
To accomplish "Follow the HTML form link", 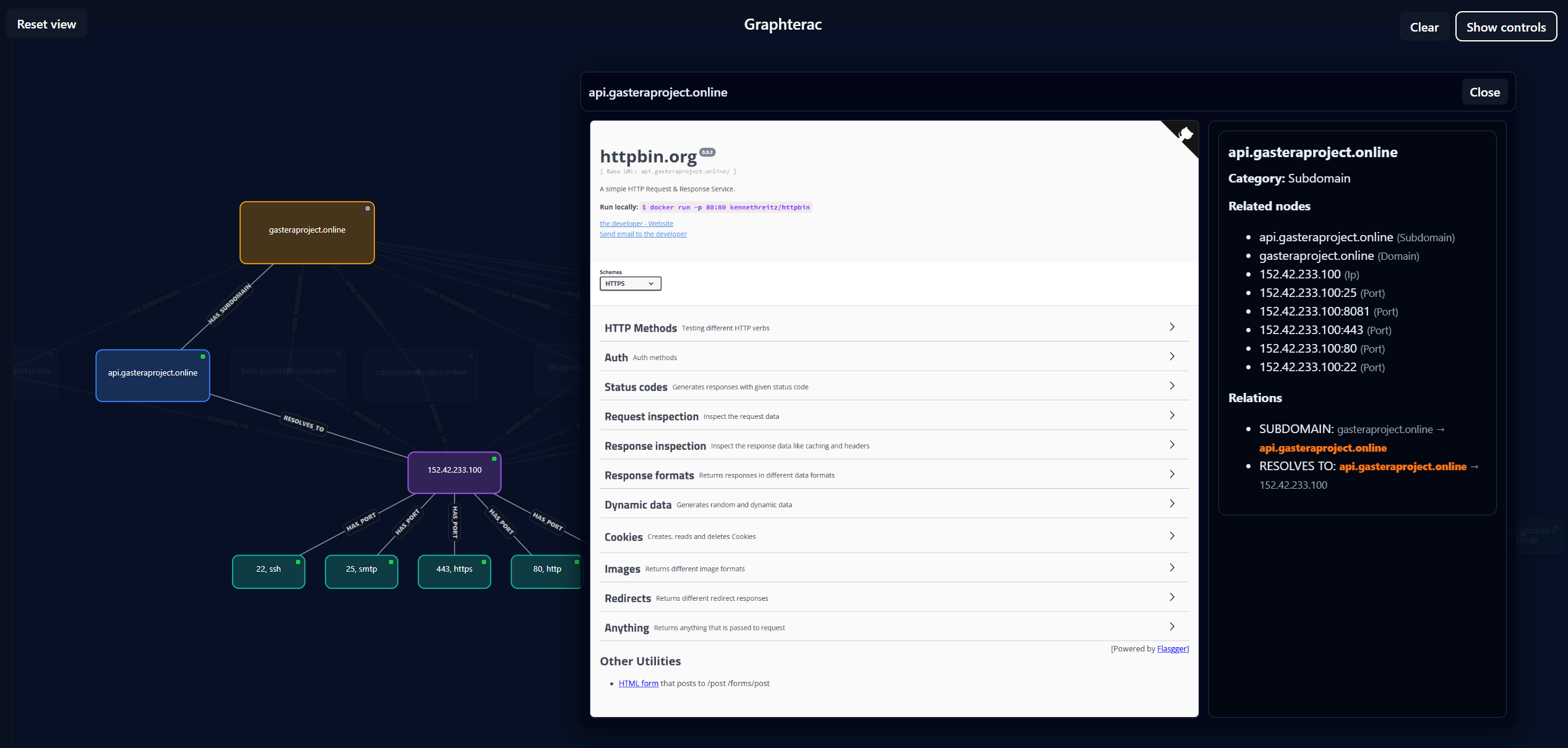I will coord(638,683).
